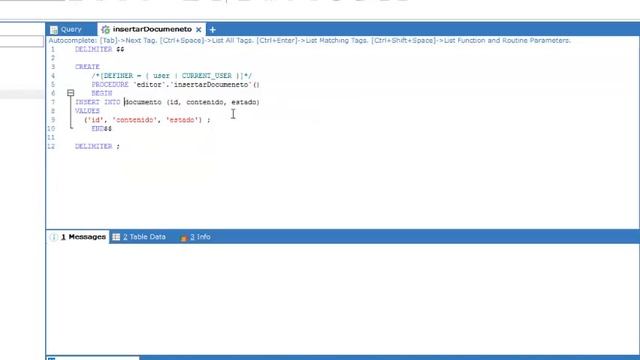
Task: Click the 'estado' string literal on line 9
Action: point(184,120)
